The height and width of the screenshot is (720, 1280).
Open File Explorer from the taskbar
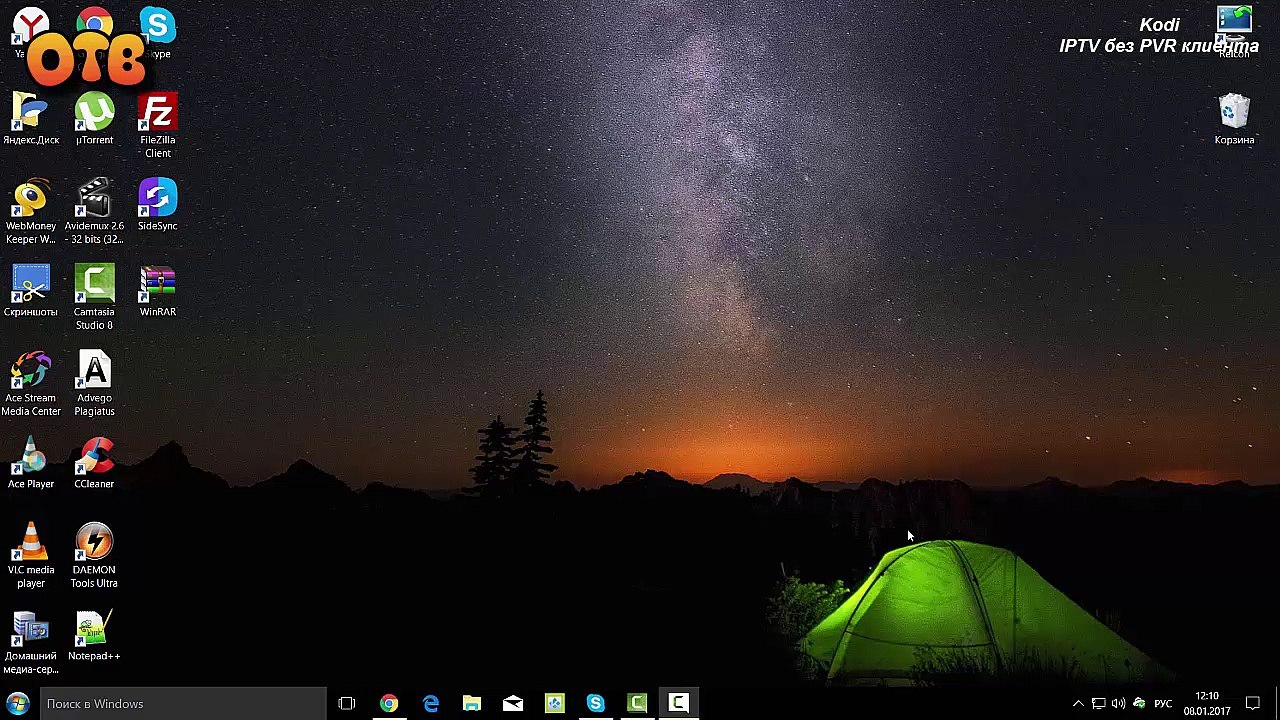pyautogui.click(x=472, y=704)
